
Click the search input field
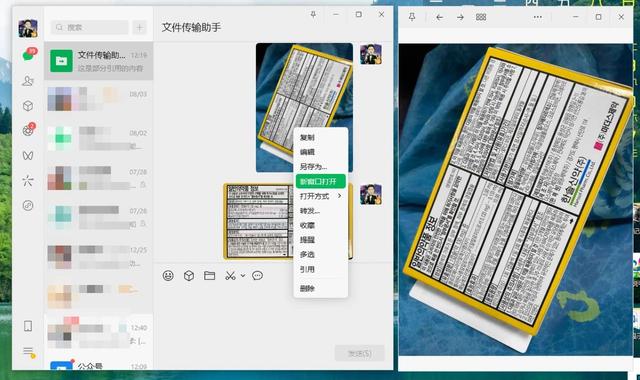tap(90, 27)
